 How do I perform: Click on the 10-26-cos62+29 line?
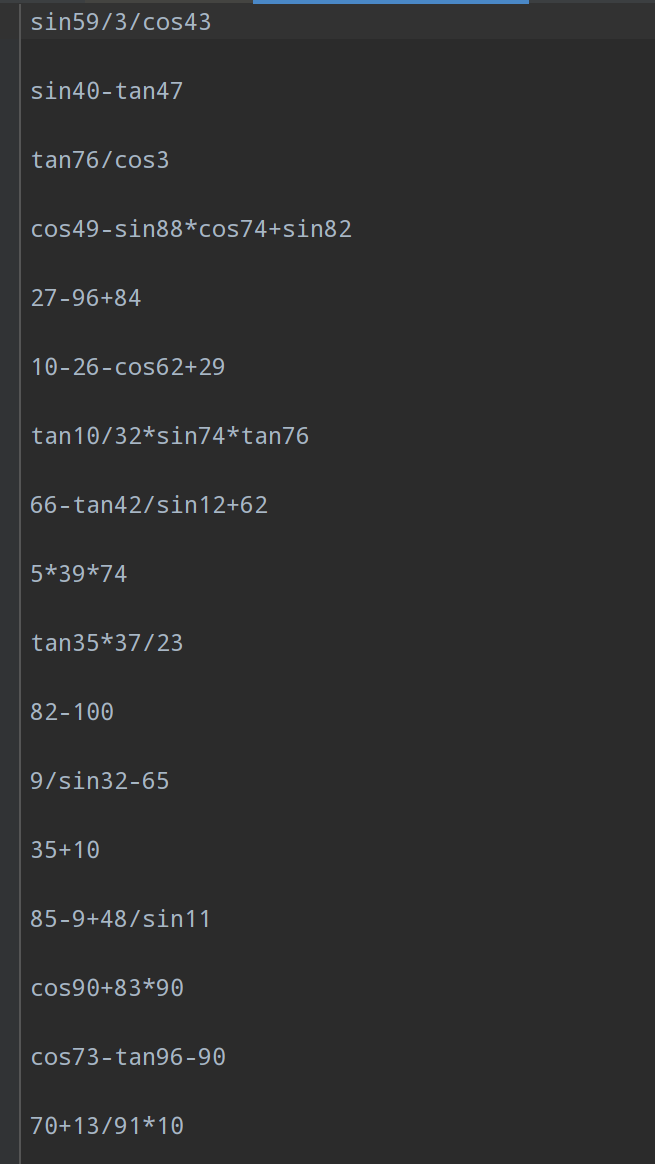point(128,367)
